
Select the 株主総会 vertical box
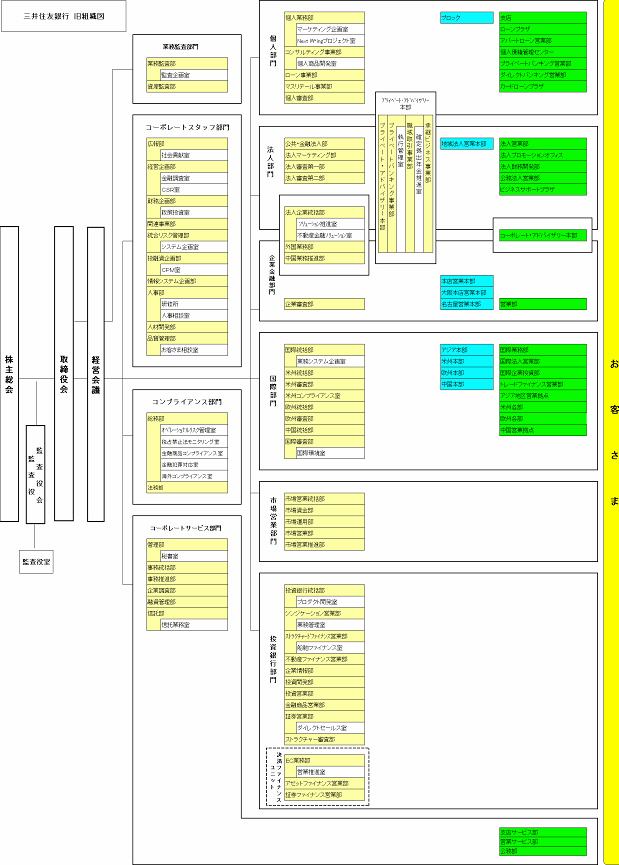click(x=9, y=373)
